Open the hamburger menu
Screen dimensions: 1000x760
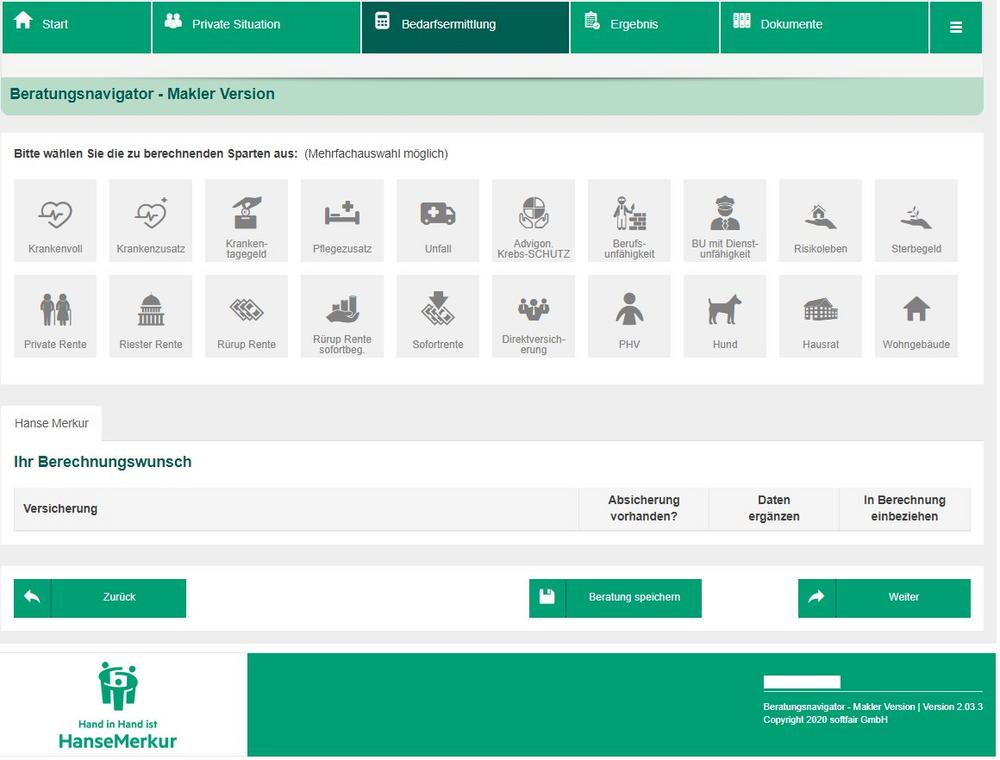pos(956,27)
